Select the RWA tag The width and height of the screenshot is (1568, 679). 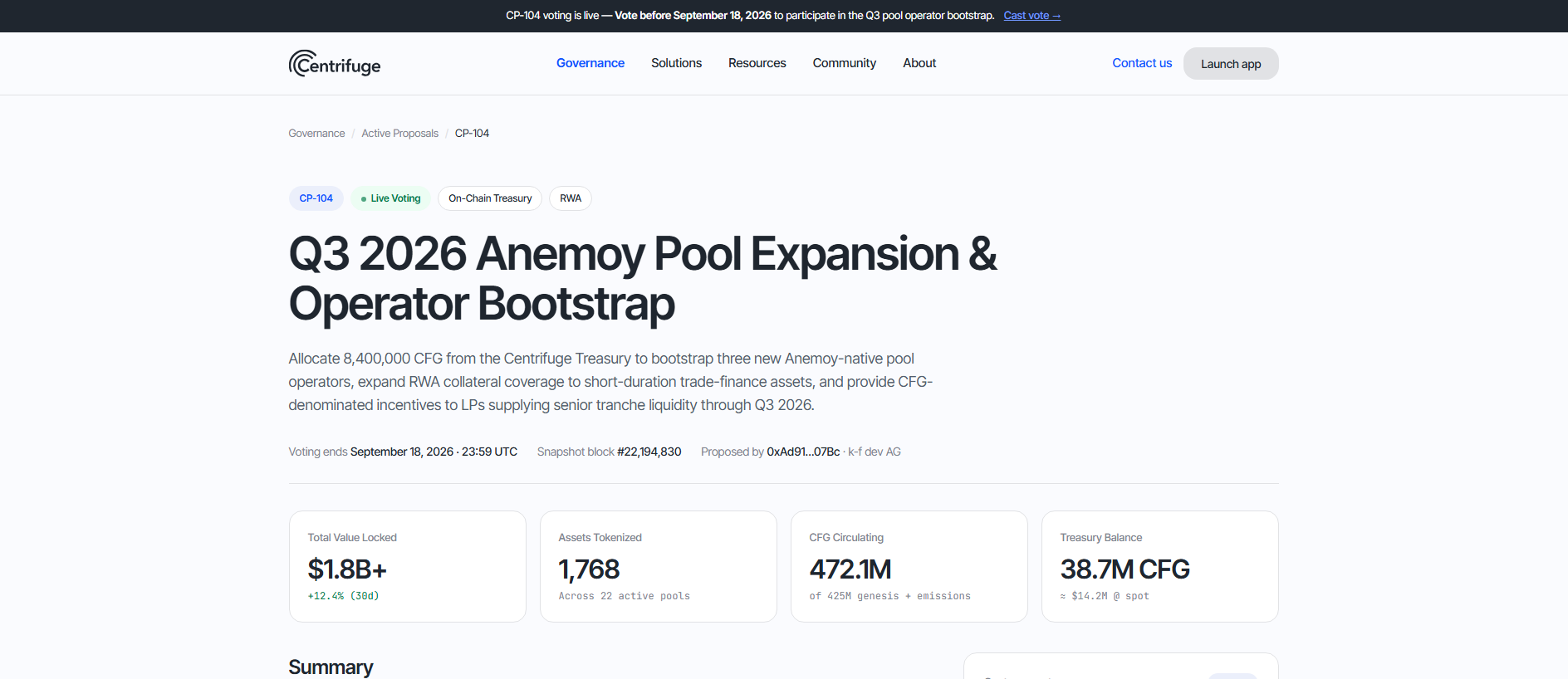(x=571, y=198)
